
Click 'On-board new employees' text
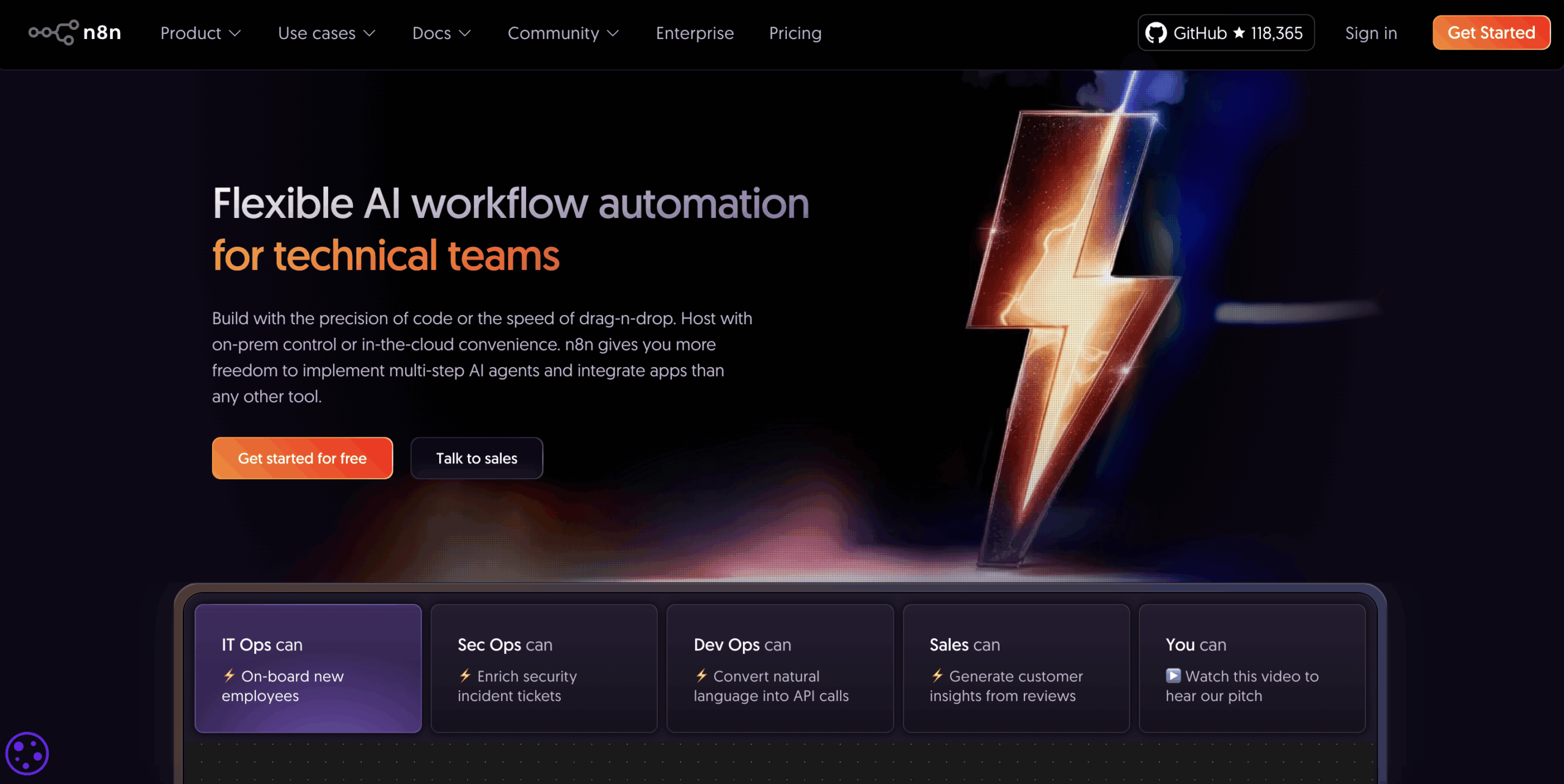coord(283,686)
